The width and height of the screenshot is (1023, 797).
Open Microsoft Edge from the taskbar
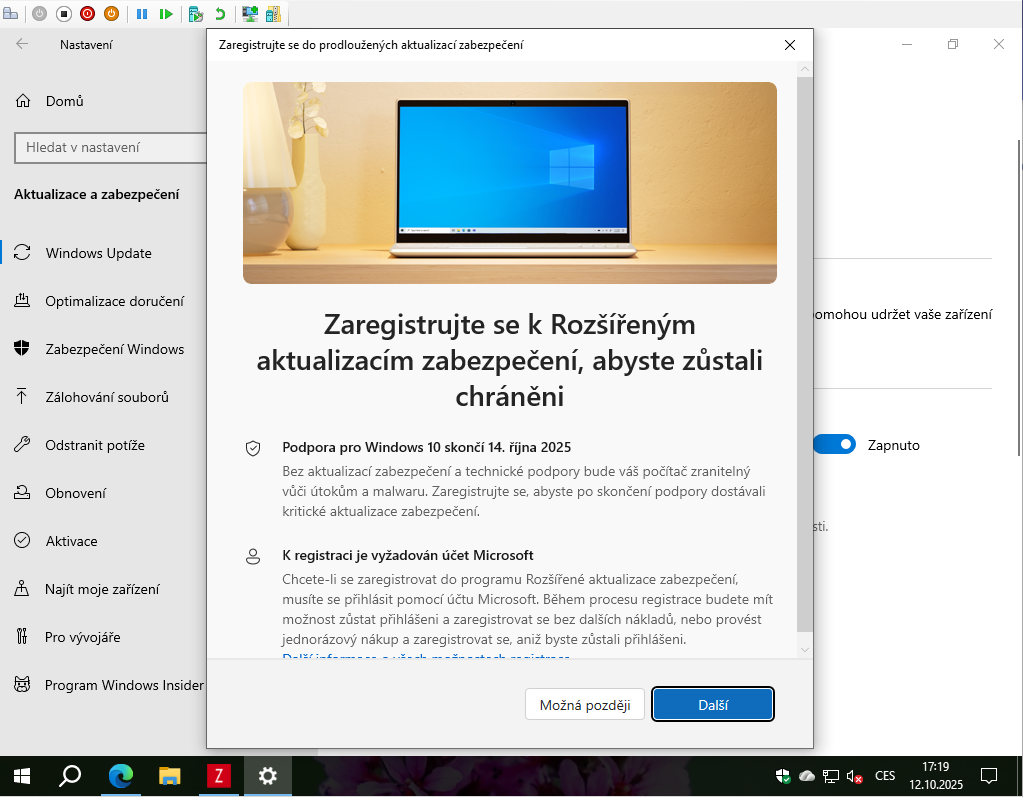[x=121, y=775]
